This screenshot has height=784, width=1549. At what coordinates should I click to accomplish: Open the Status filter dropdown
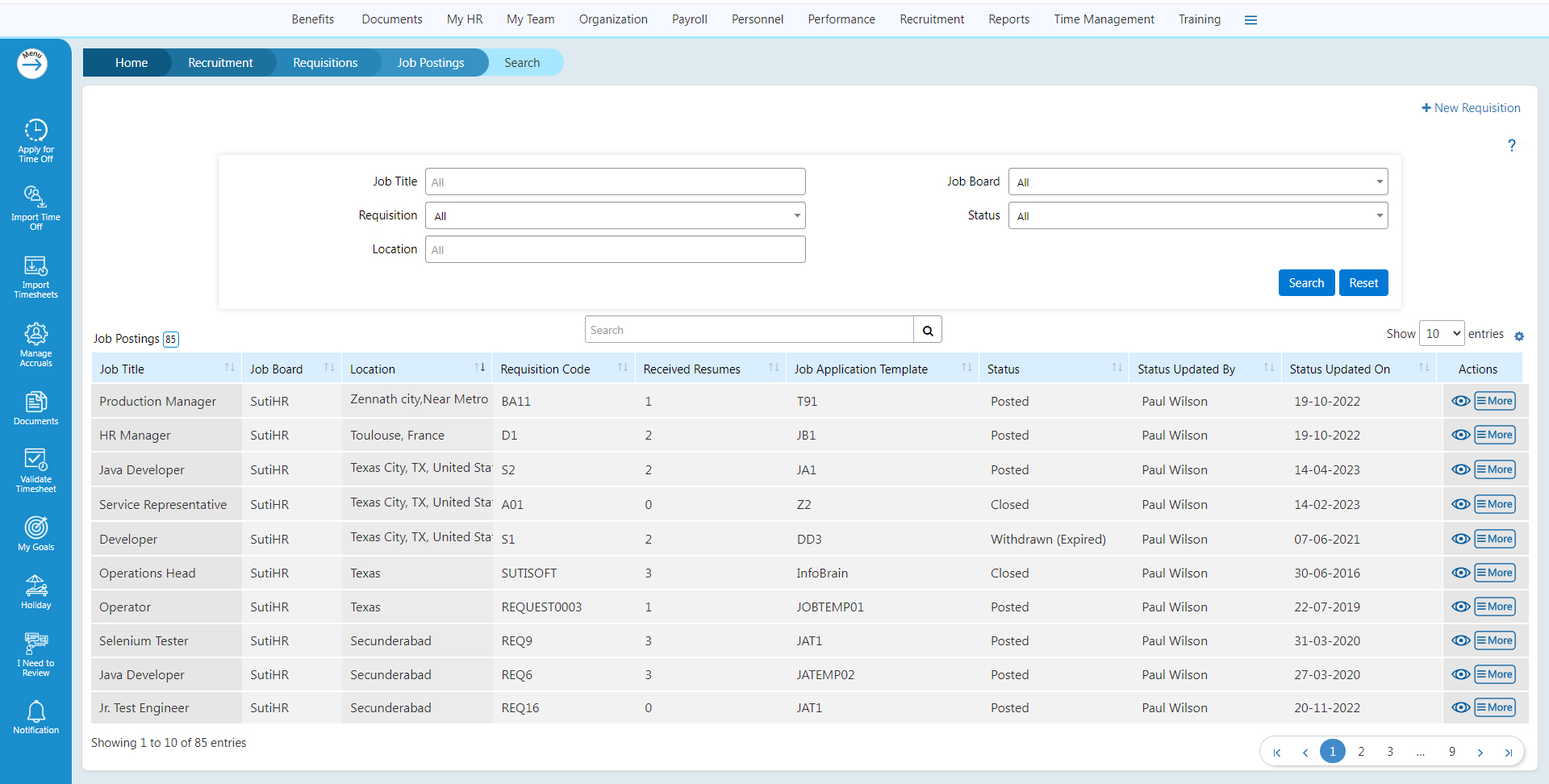tap(1197, 216)
